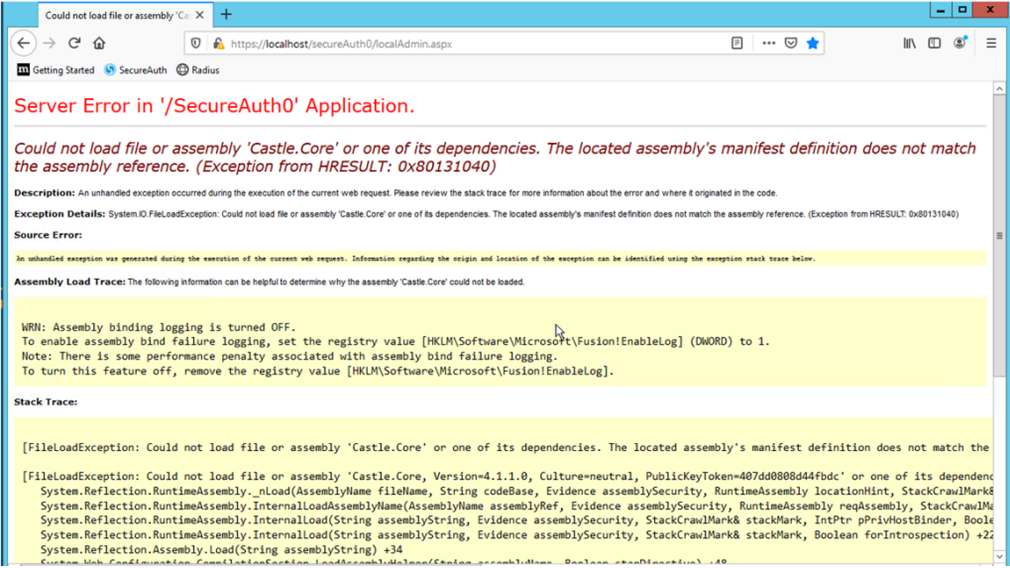Click the 'Source Error:' label

click(48, 235)
